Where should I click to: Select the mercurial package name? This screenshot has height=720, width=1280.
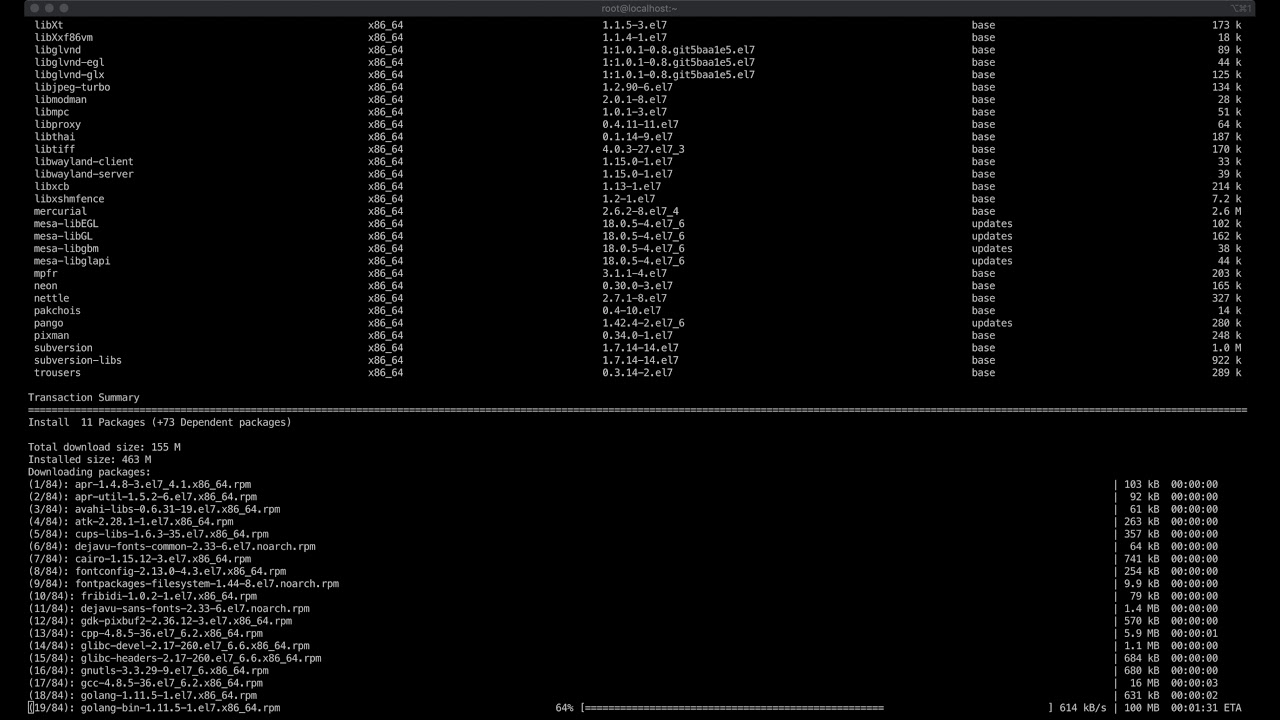(x=60, y=211)
